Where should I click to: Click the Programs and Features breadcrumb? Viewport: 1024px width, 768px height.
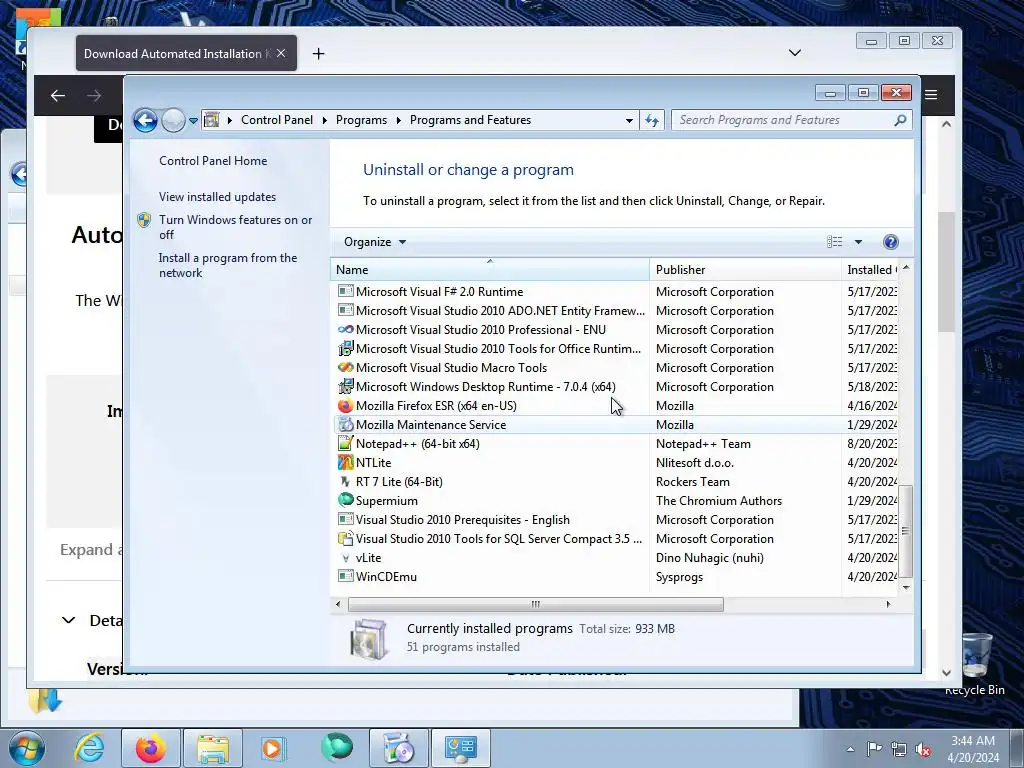[470, 120]
